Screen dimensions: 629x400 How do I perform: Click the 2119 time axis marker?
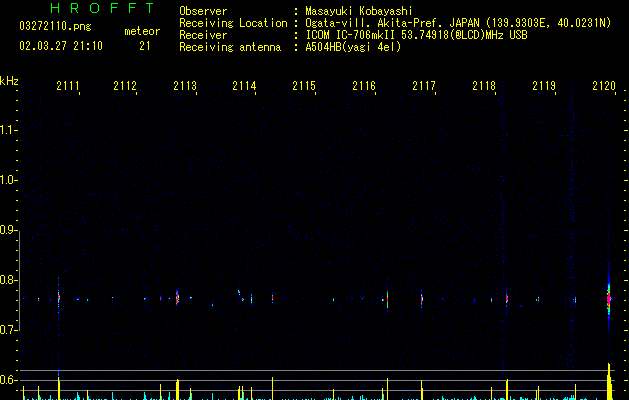544,85
